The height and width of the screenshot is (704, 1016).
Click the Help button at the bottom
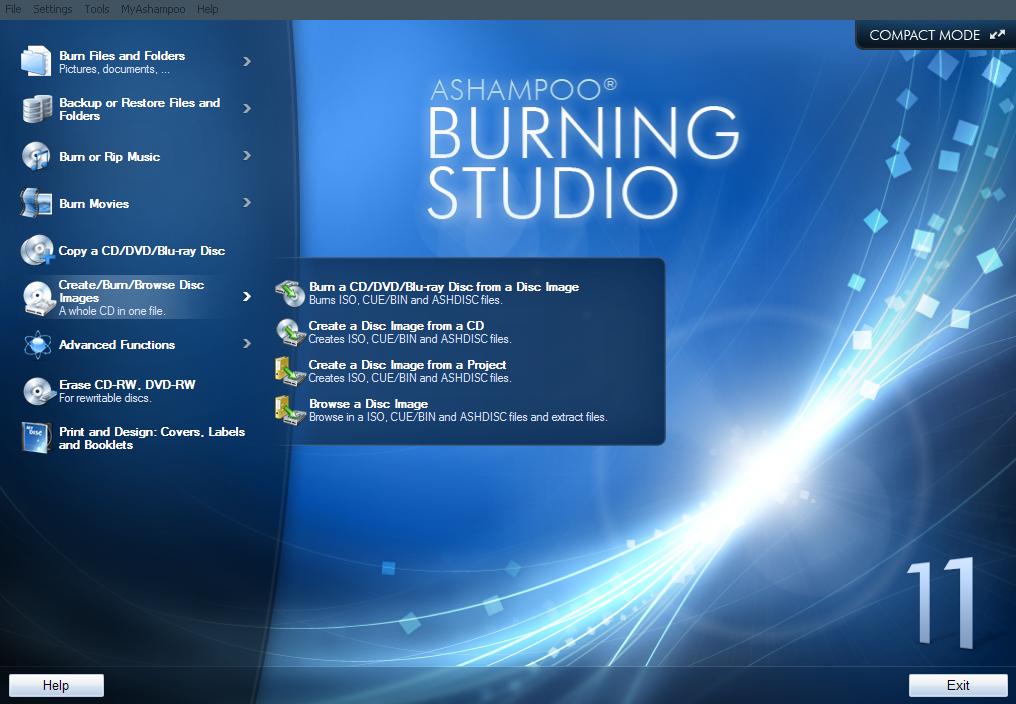pyautogui.click(x=56, y=685)
